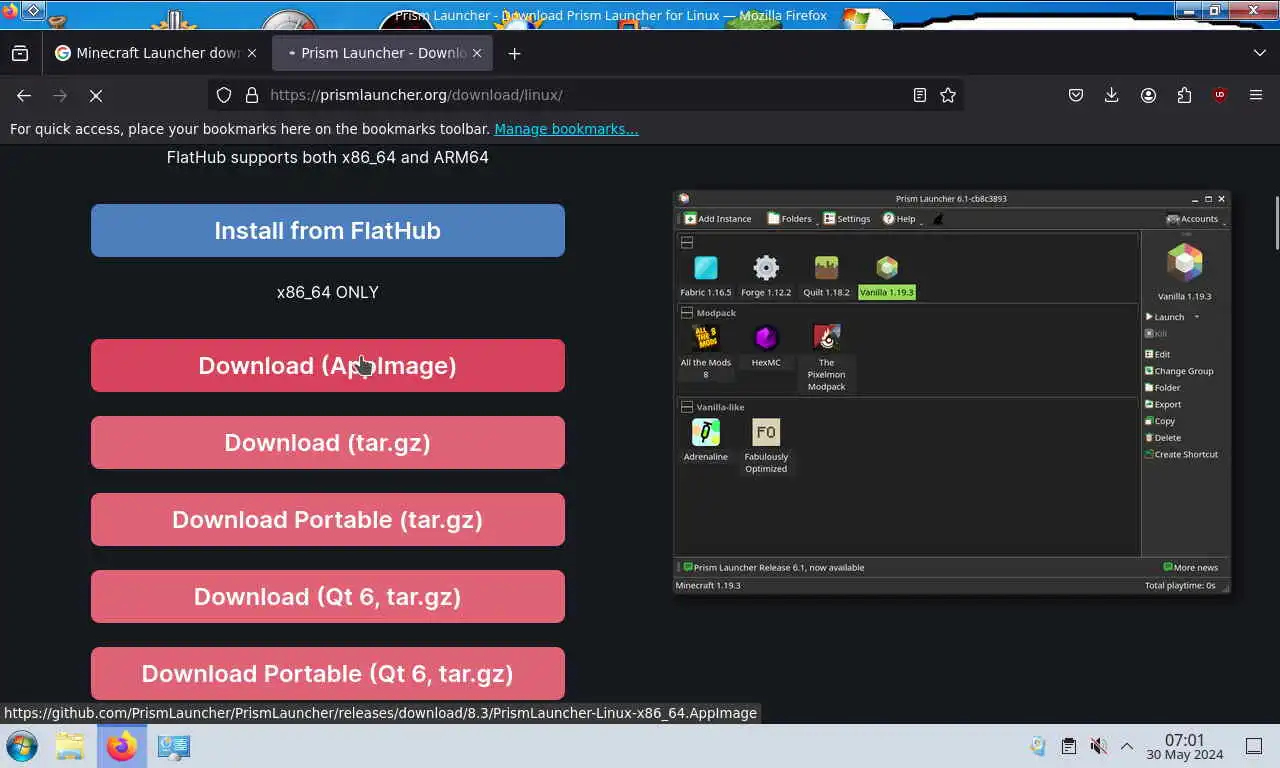Click Download Portable (tar.gz) button
Image resolution: width=1280 pixels, height=768 pixels.
328,519
